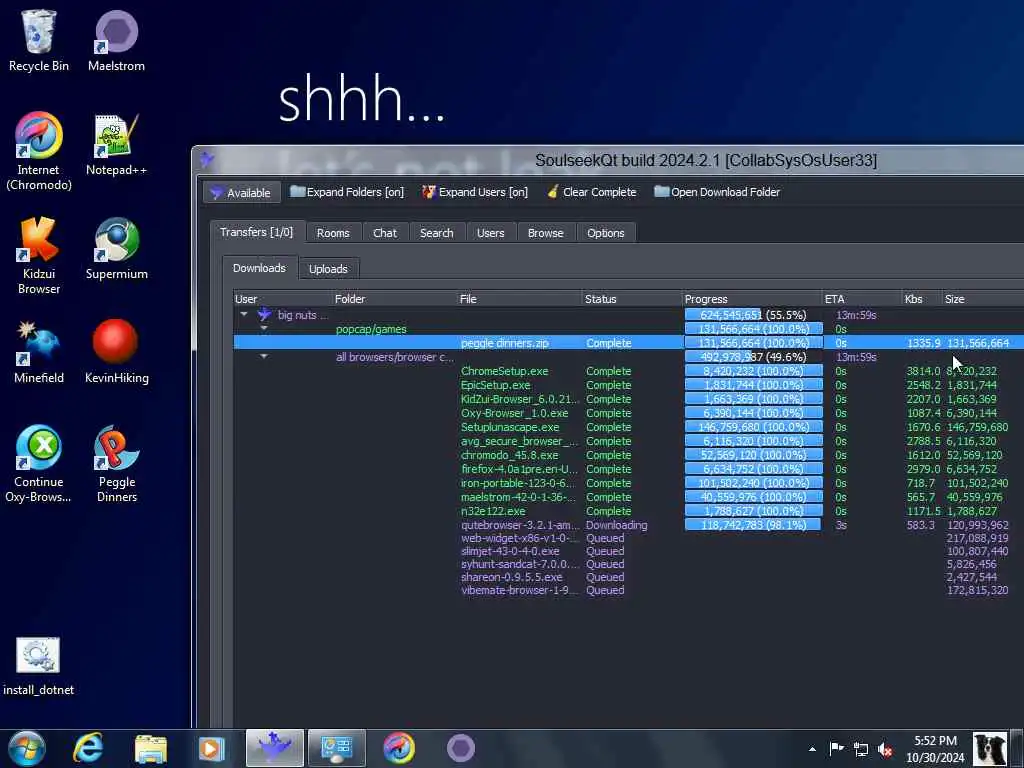
Task: Select ChromeSetup.exe in the download list
Action: click(504, 371)
